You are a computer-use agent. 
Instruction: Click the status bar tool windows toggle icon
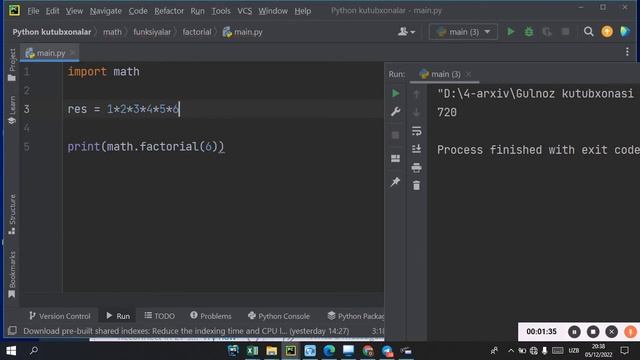click(x=12, y=331)
